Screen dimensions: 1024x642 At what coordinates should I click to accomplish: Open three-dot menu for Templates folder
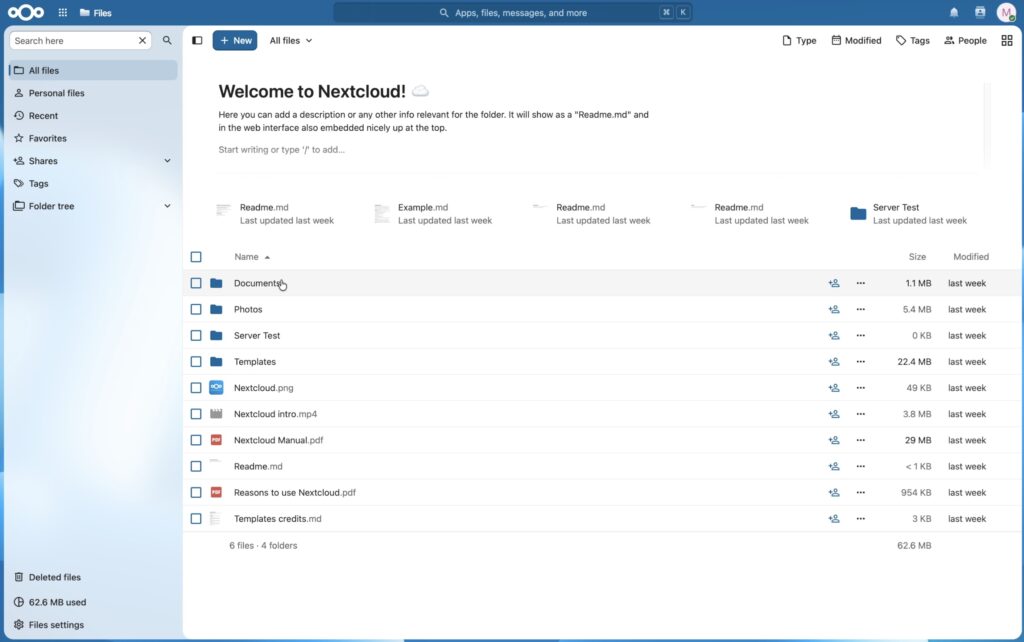(861, 362)
